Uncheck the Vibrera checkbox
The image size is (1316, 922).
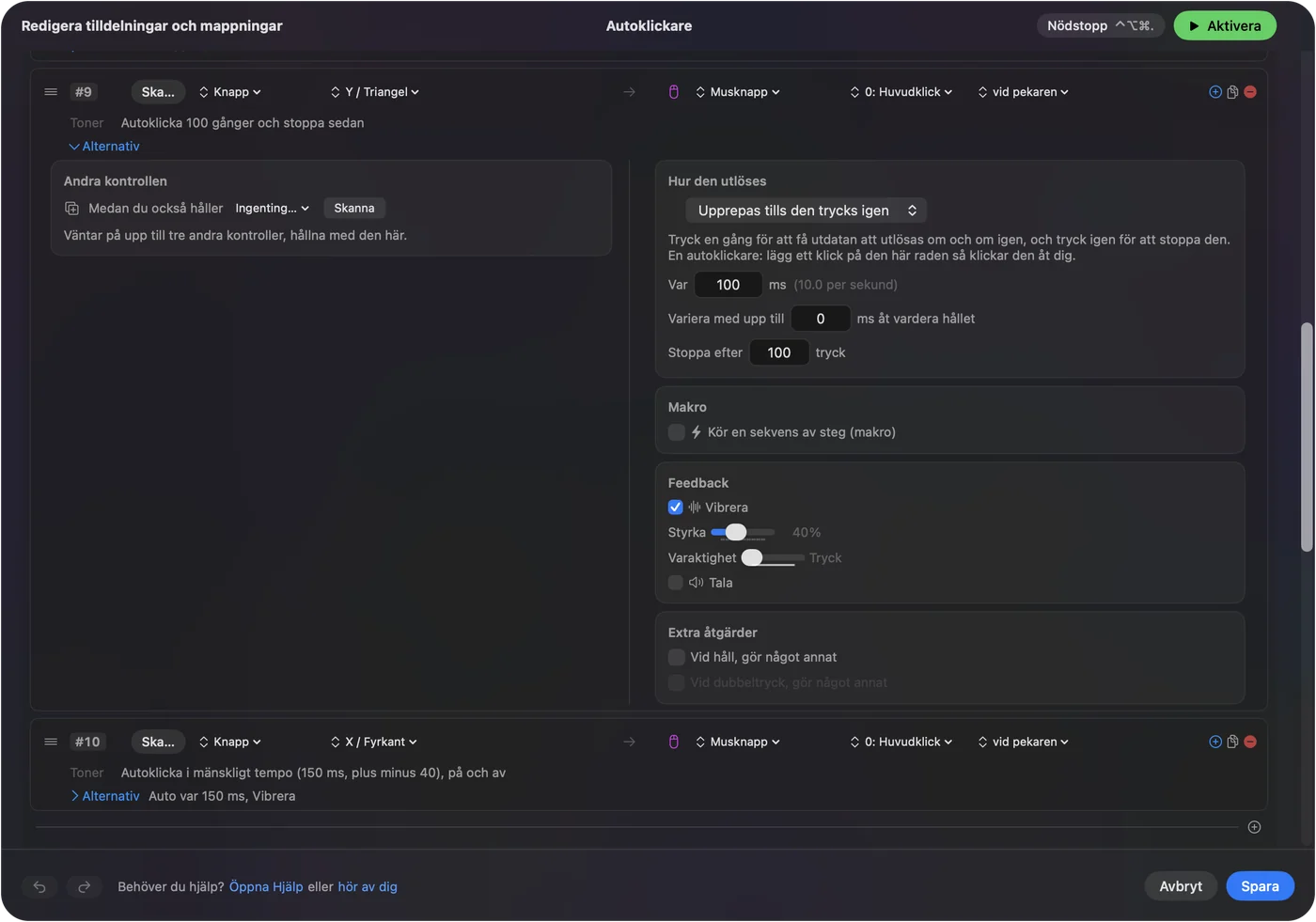[x=676, y=508]
